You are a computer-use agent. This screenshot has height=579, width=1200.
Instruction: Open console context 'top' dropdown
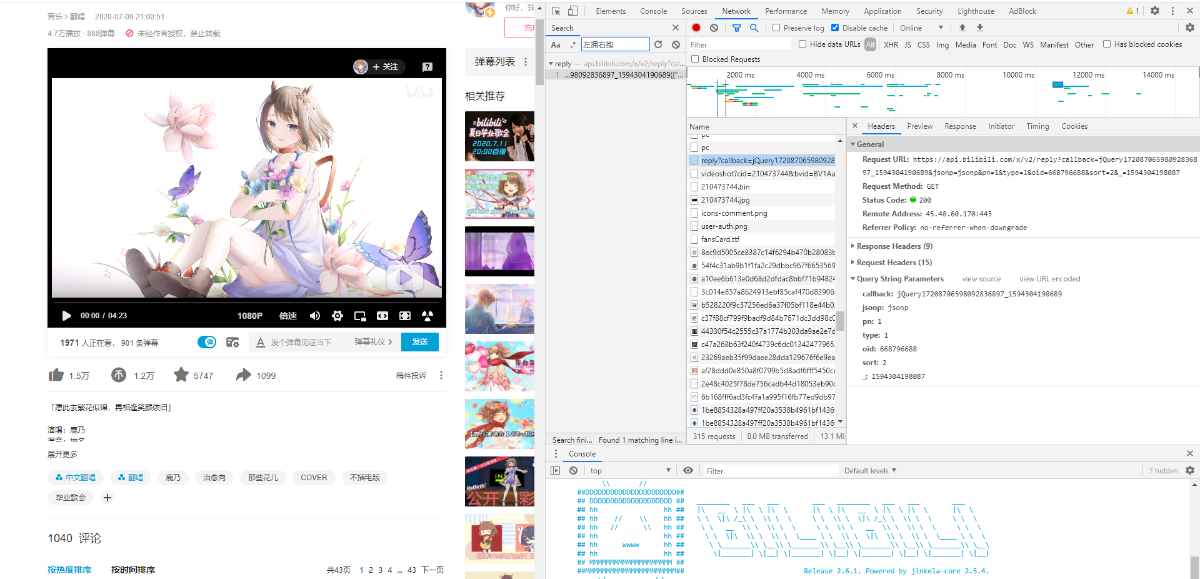tap(629, 470)
